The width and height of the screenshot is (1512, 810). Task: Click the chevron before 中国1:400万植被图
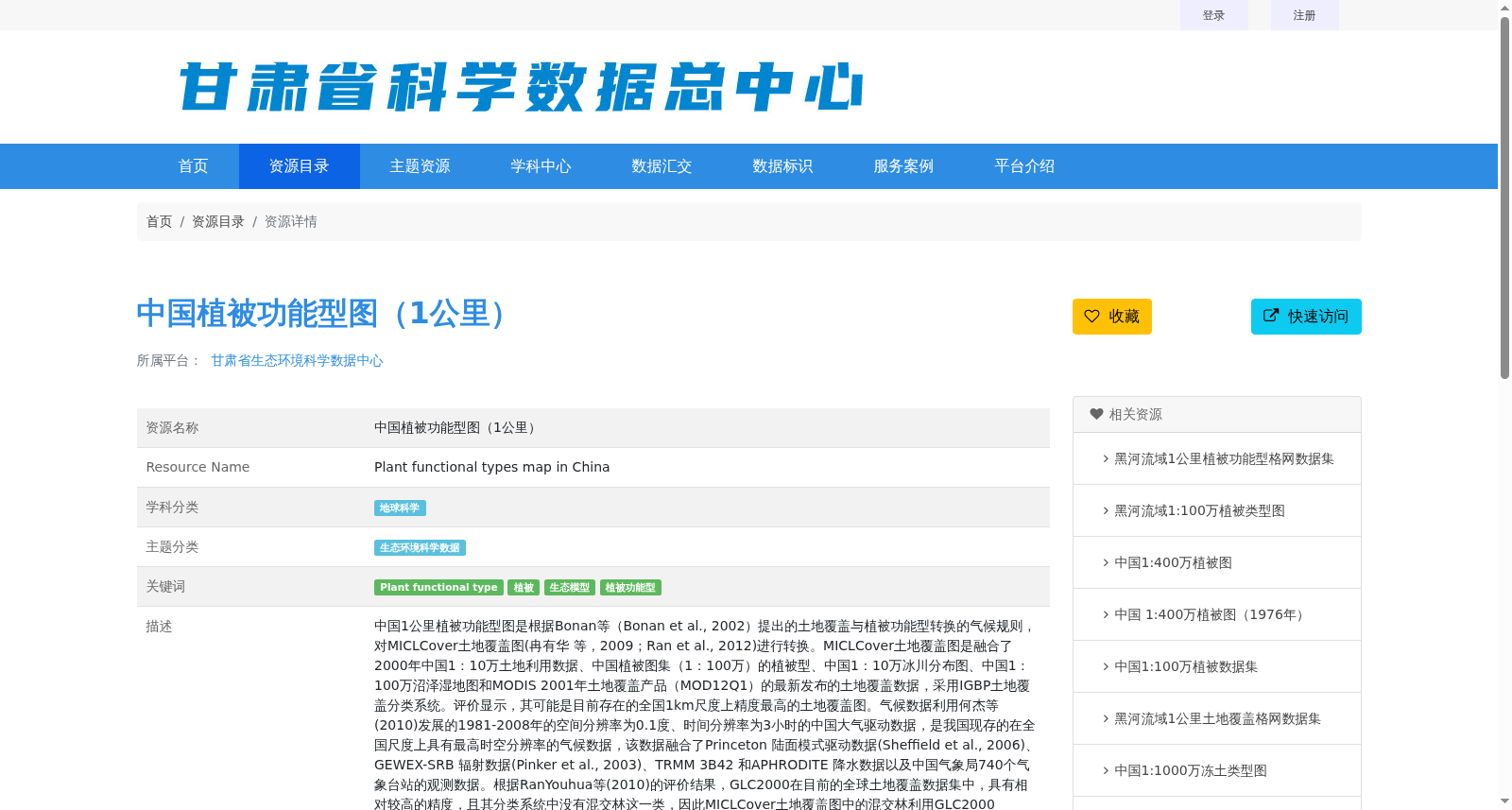1106,562
